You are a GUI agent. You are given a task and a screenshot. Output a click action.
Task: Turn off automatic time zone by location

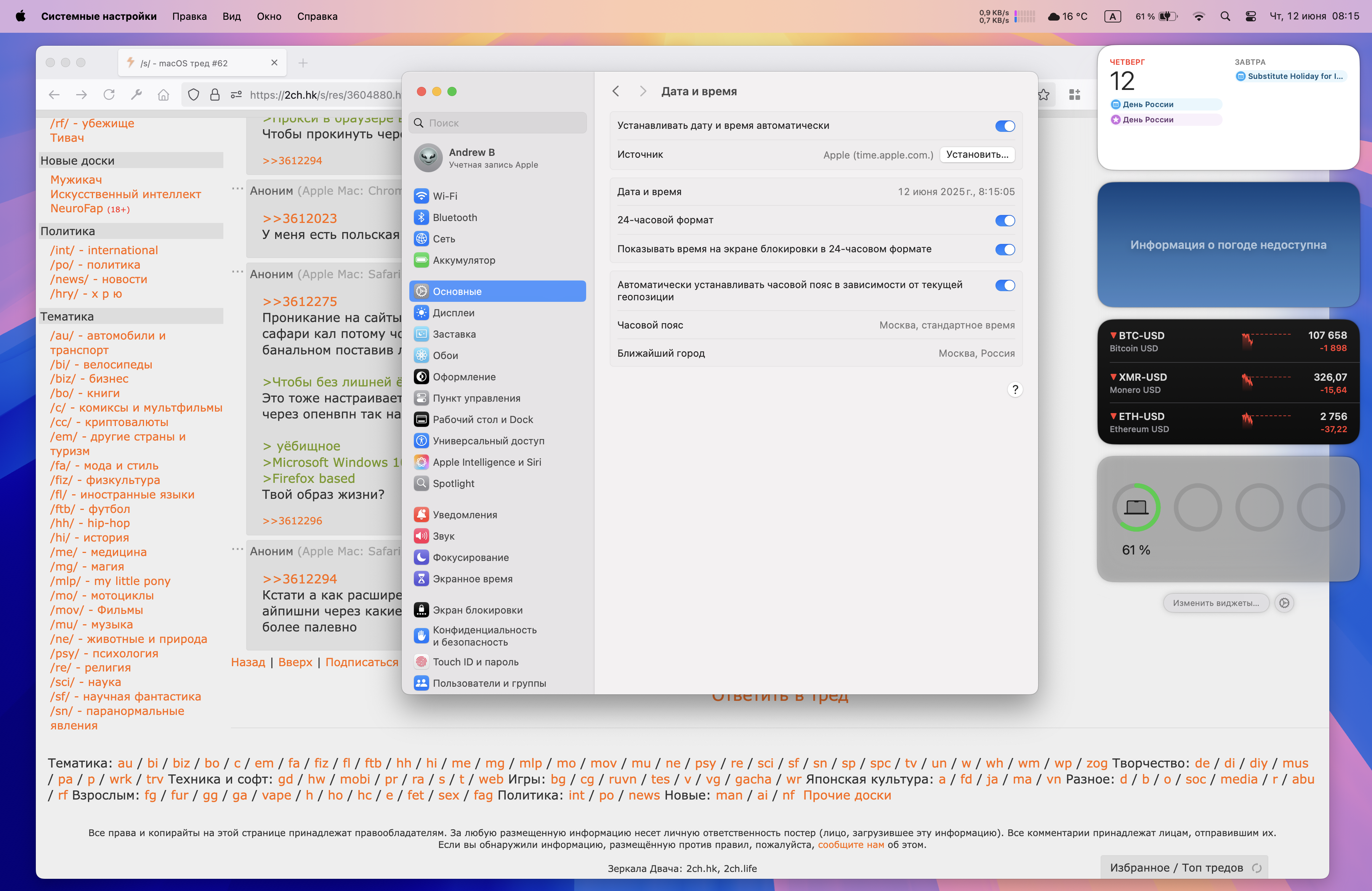tap(1005, 285)
